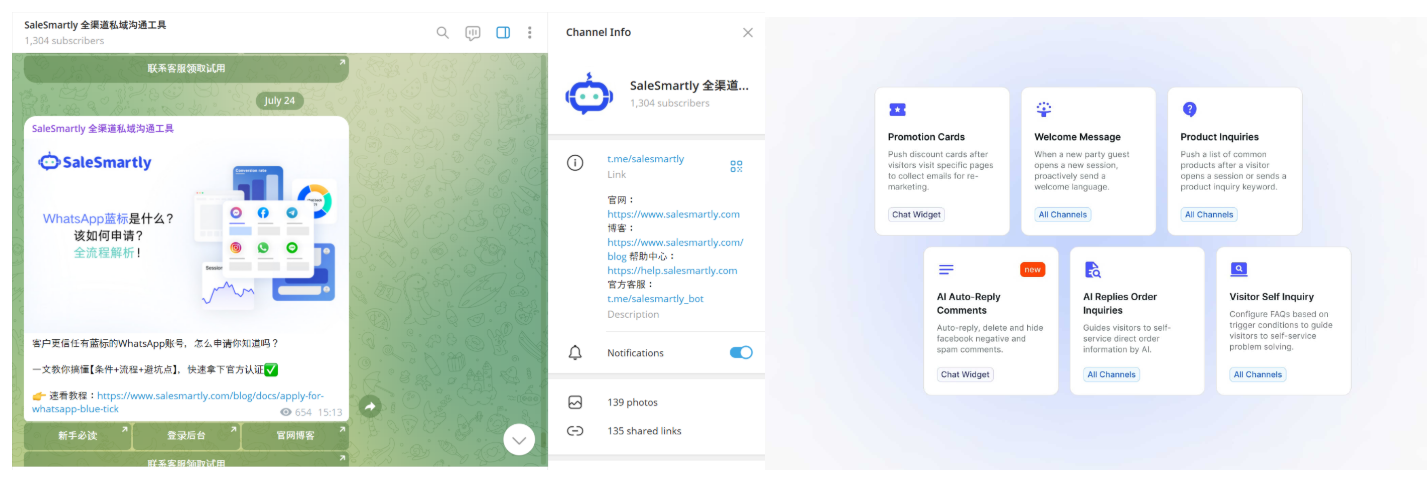Toggle the side panel layout icon

point(503,32)
